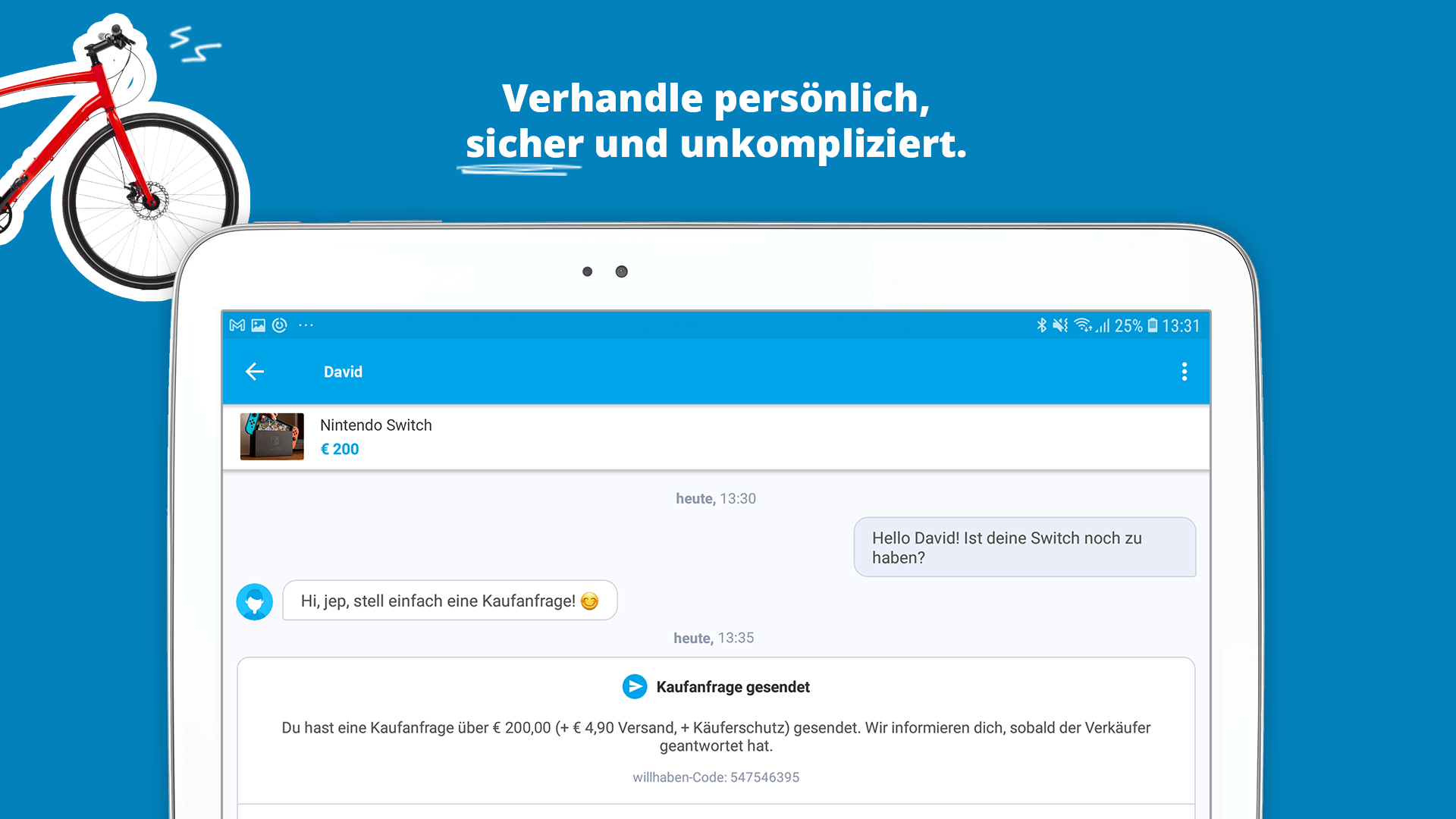
Task: Open the Nintendo Switch listing title
Action: tap(376, 425)
